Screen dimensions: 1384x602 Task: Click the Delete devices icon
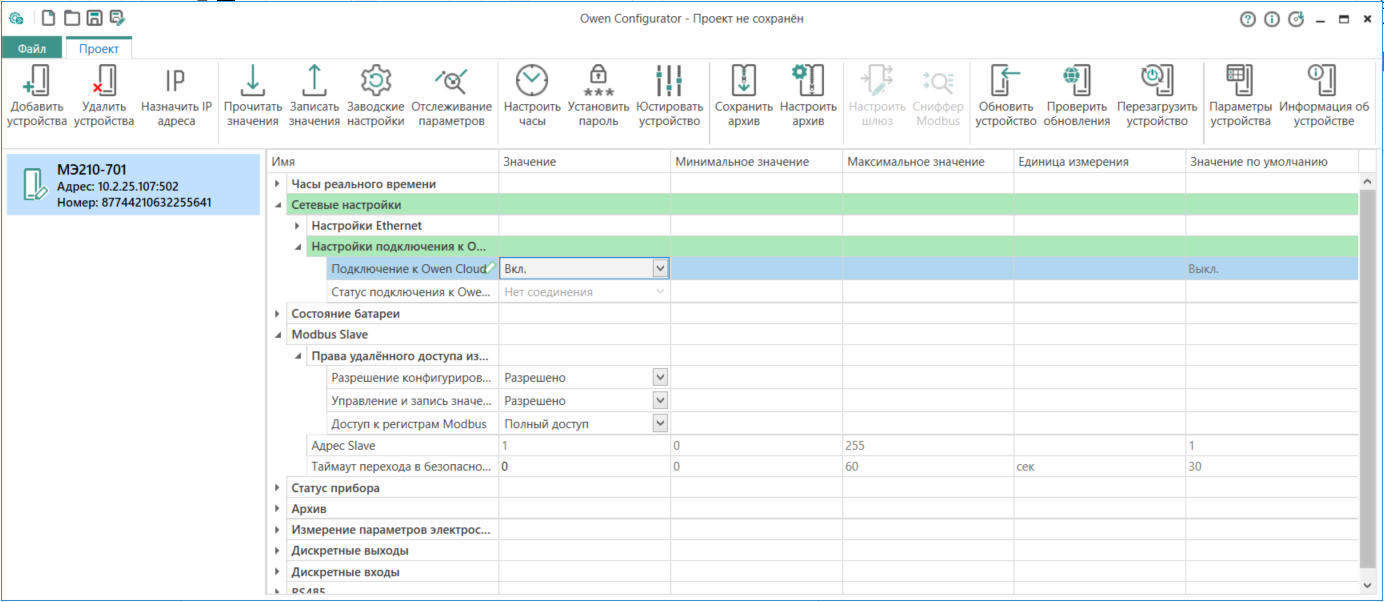click(x=103, y=81)
